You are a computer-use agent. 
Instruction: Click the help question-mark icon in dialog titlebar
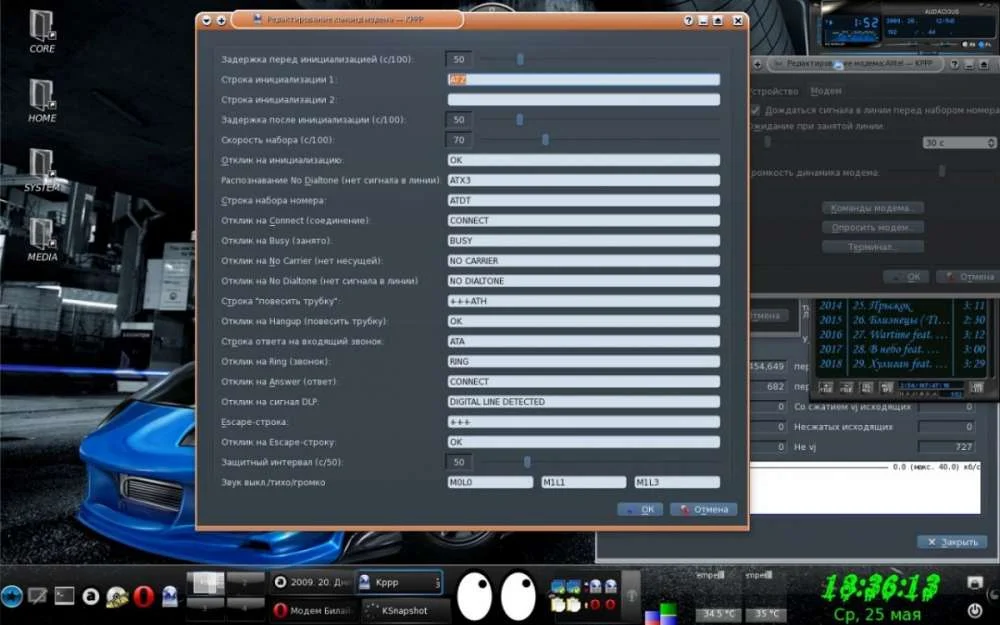(689, 20)
